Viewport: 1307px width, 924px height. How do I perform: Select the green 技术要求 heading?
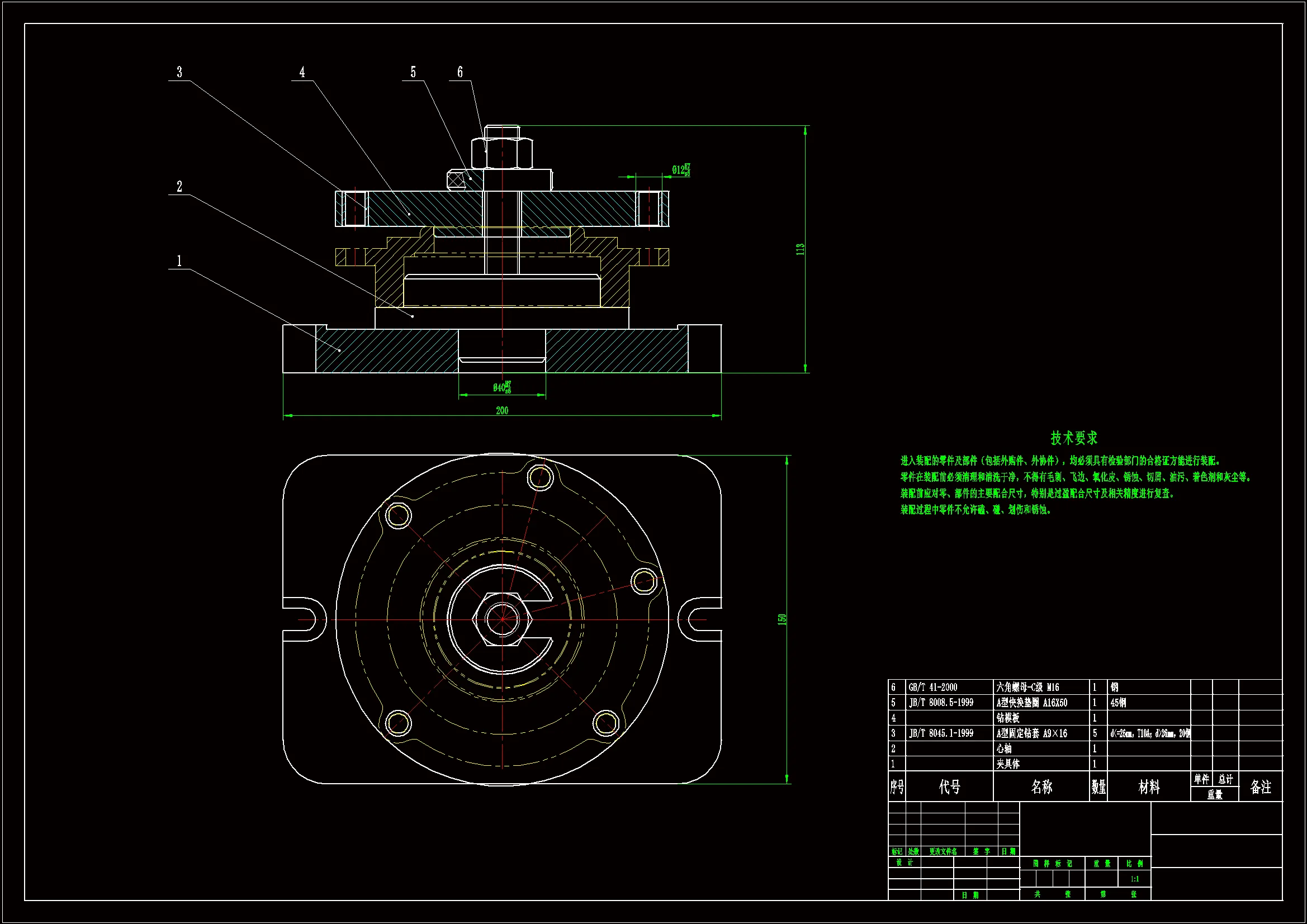[x=1073, y=438]
